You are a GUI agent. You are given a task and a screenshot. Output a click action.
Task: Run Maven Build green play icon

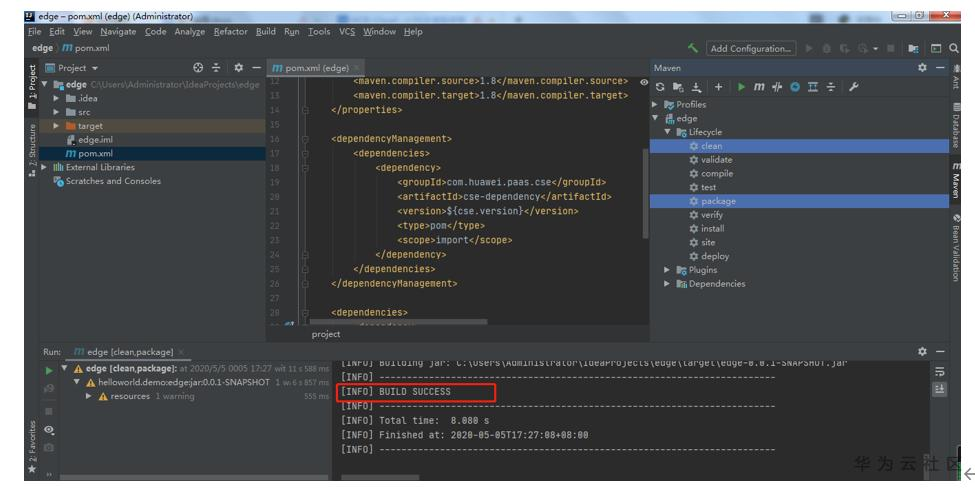[x=741, y=87]
